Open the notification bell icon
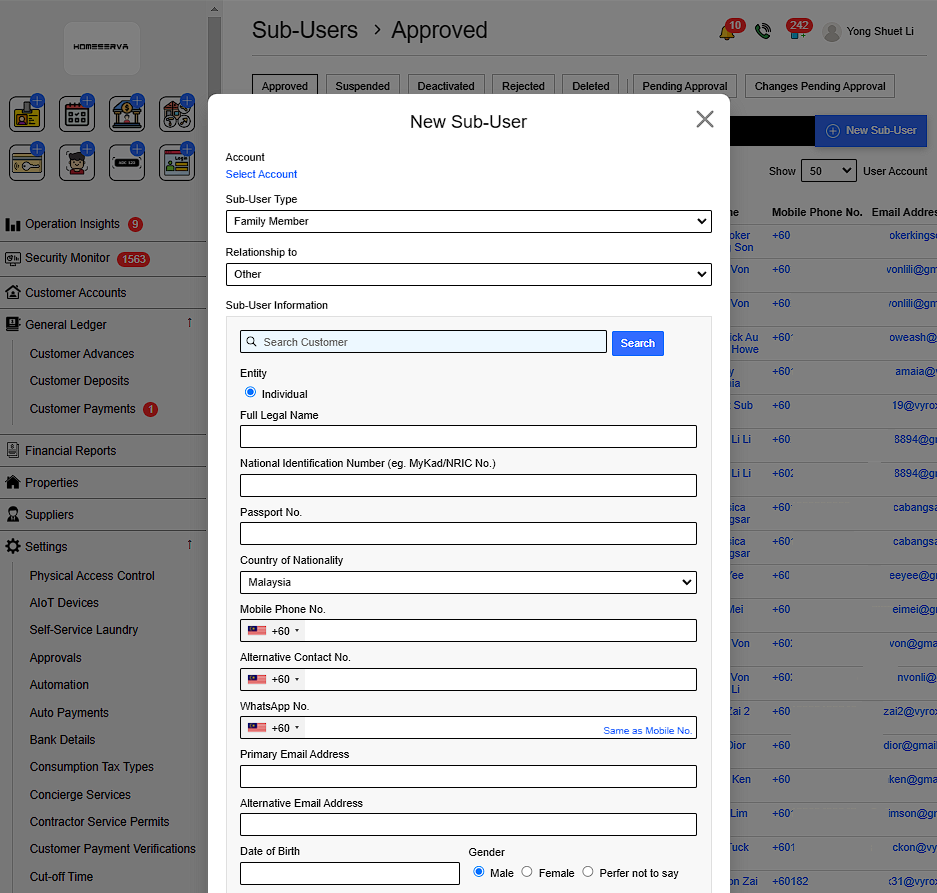 [x=727, y=32]
